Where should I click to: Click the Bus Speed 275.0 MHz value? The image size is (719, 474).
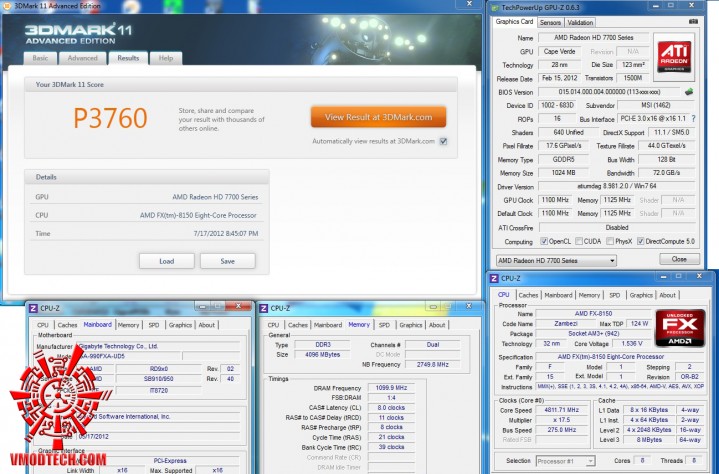click(x=561, y=430)
